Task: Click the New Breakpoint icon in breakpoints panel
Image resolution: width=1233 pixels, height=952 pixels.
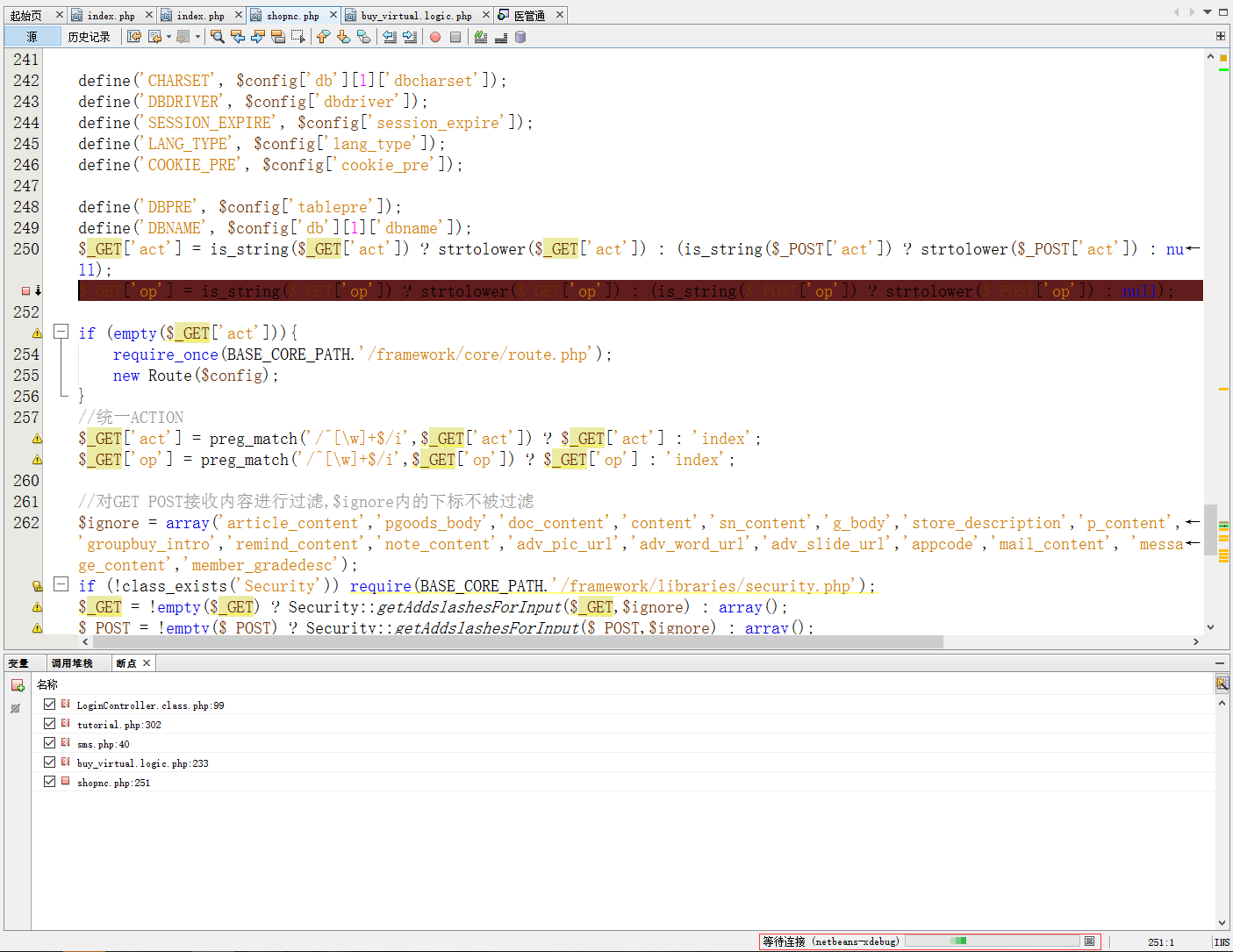Action: point(18,685)
